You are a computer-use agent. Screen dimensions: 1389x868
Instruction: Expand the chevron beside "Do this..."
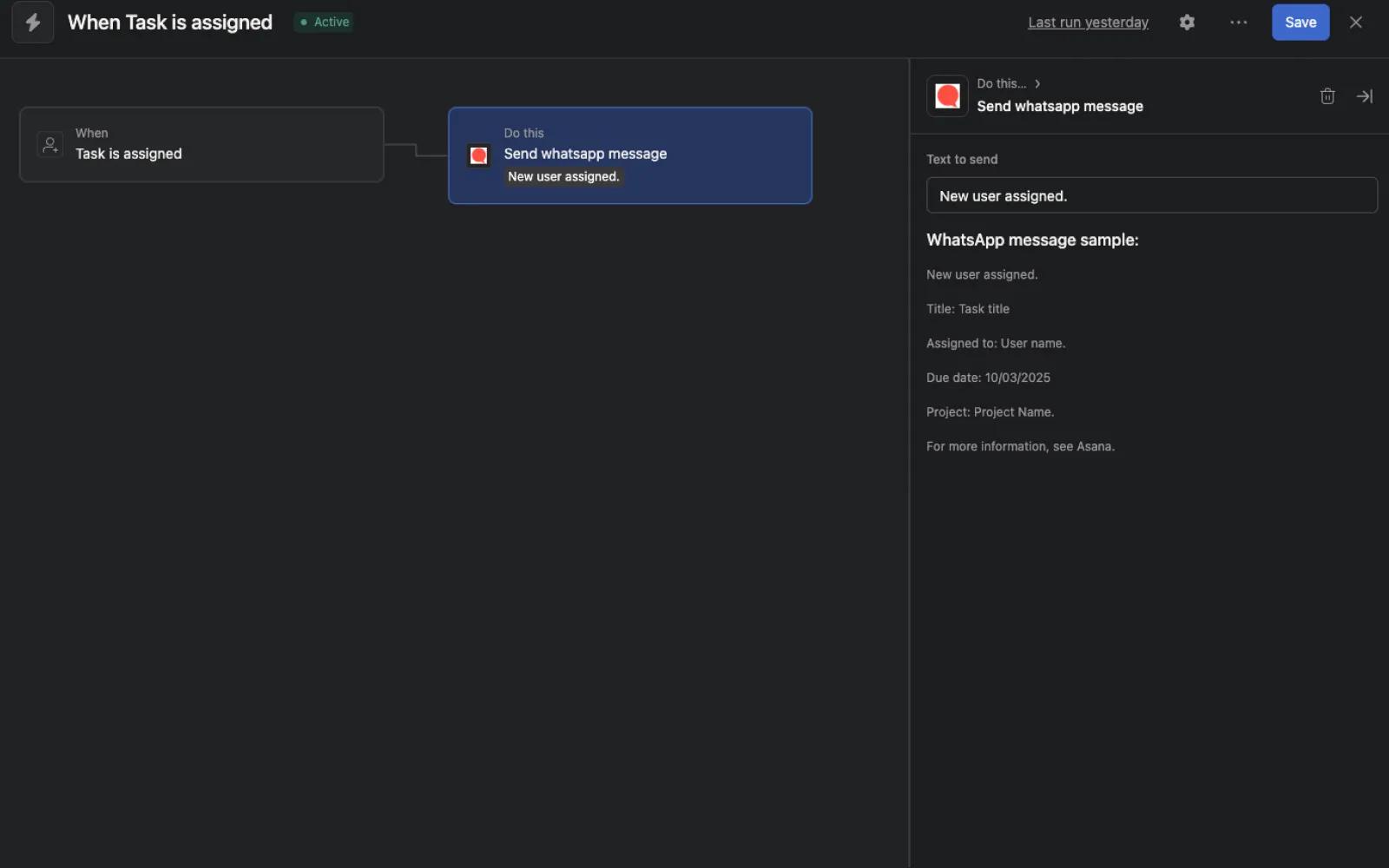[1037, 84]
